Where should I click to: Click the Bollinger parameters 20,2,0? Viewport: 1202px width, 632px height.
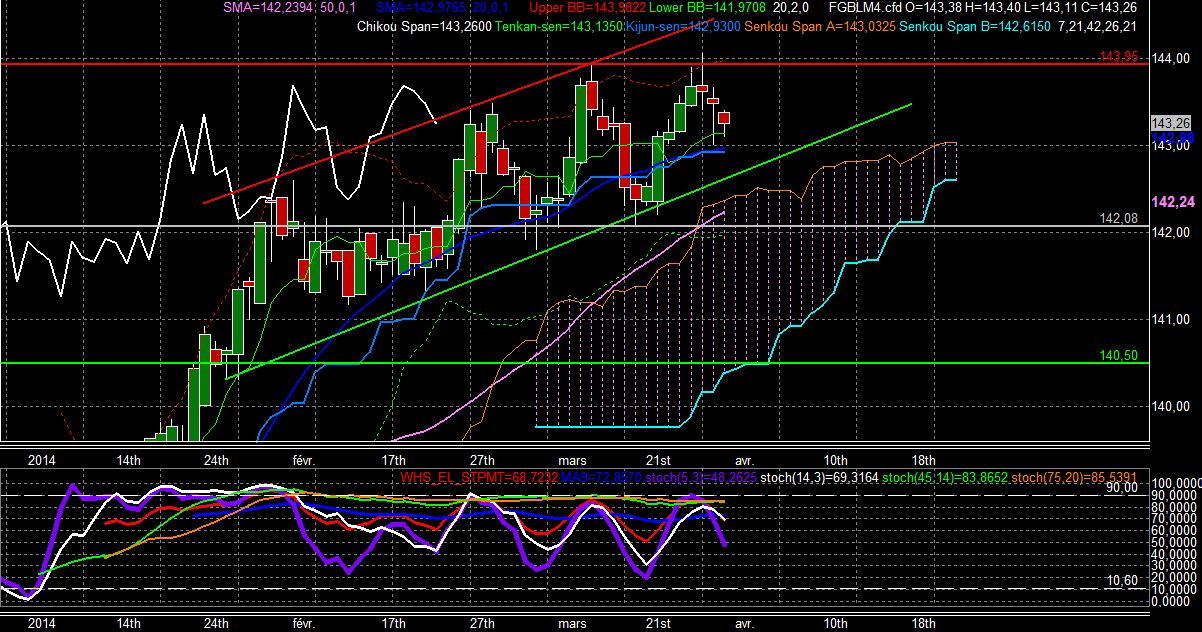pyautogui.click(x=792, y=8)
